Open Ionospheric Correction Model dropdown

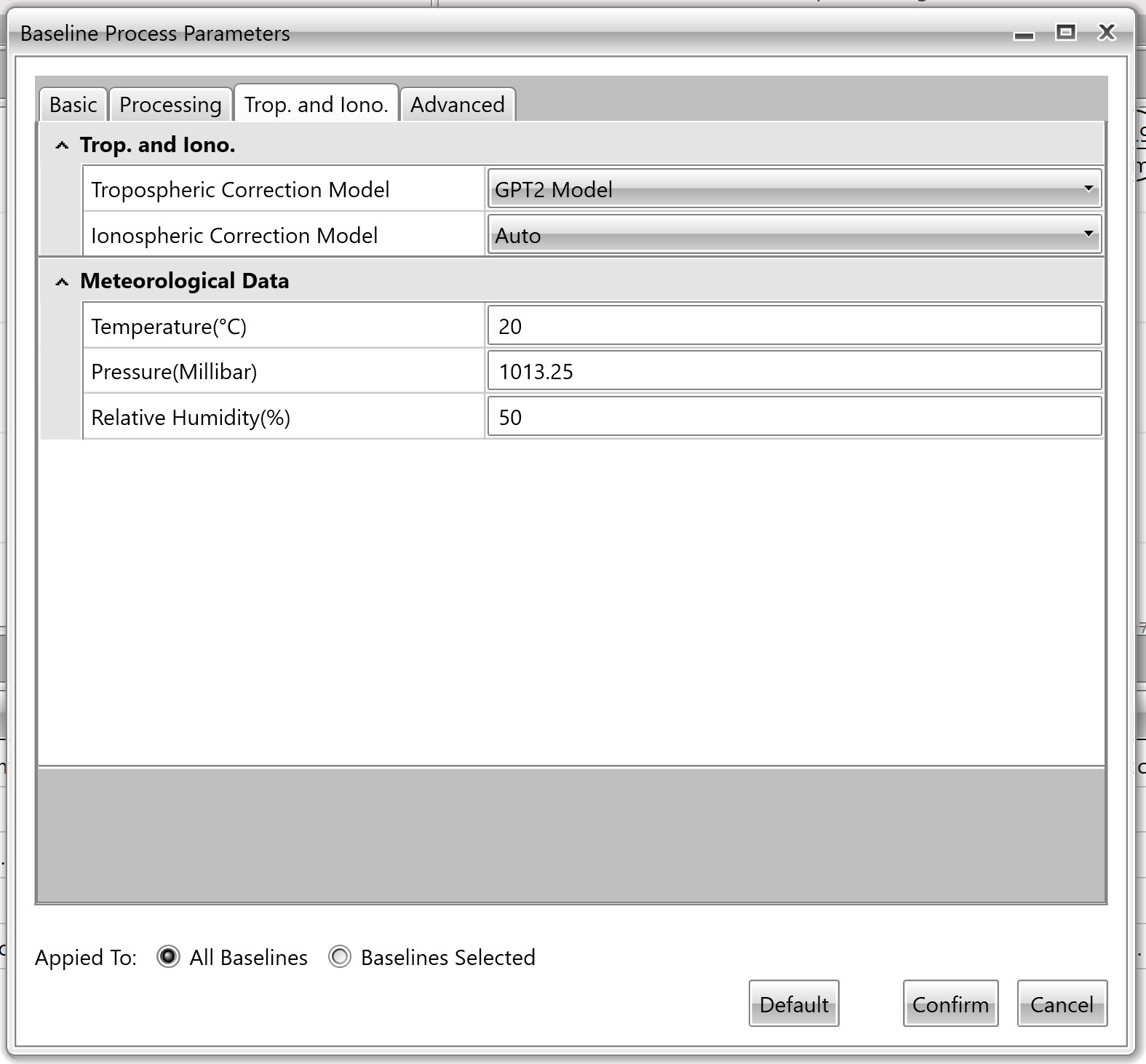pos(795,235)
